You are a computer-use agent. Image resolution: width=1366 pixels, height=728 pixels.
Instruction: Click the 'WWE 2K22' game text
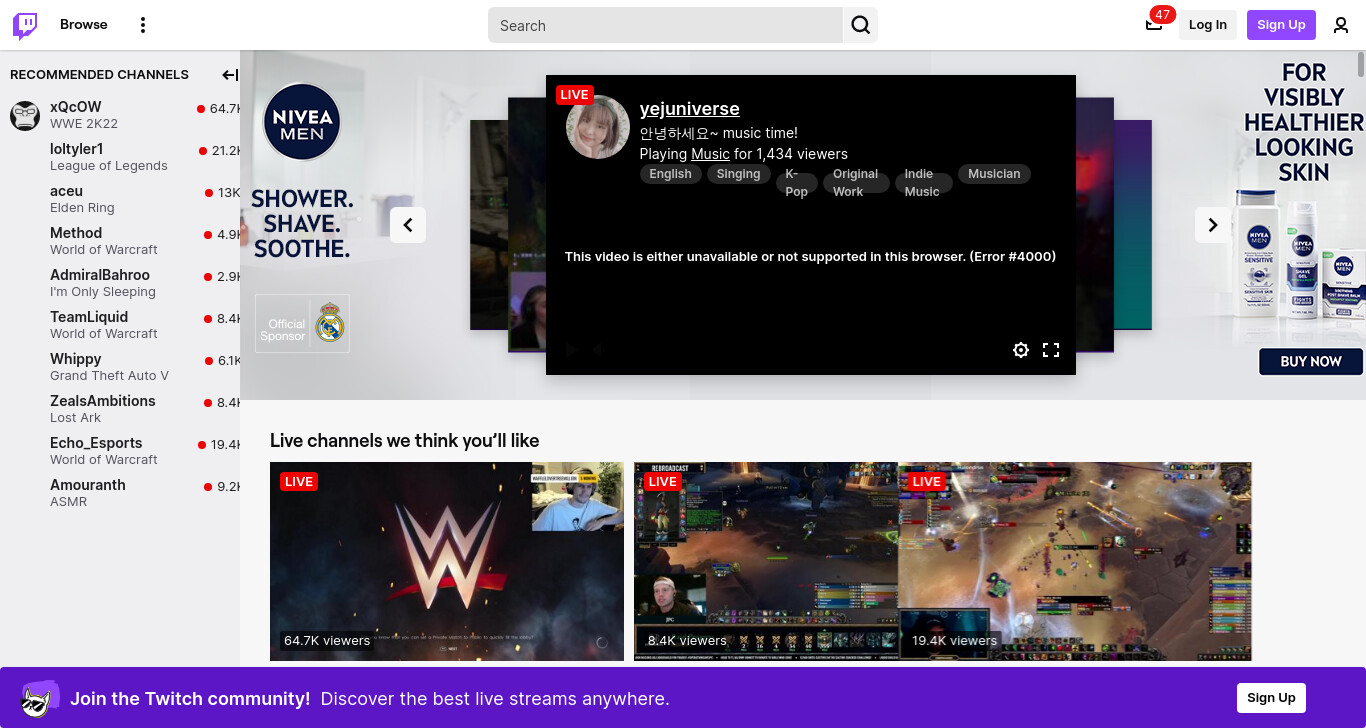point(84,124)
